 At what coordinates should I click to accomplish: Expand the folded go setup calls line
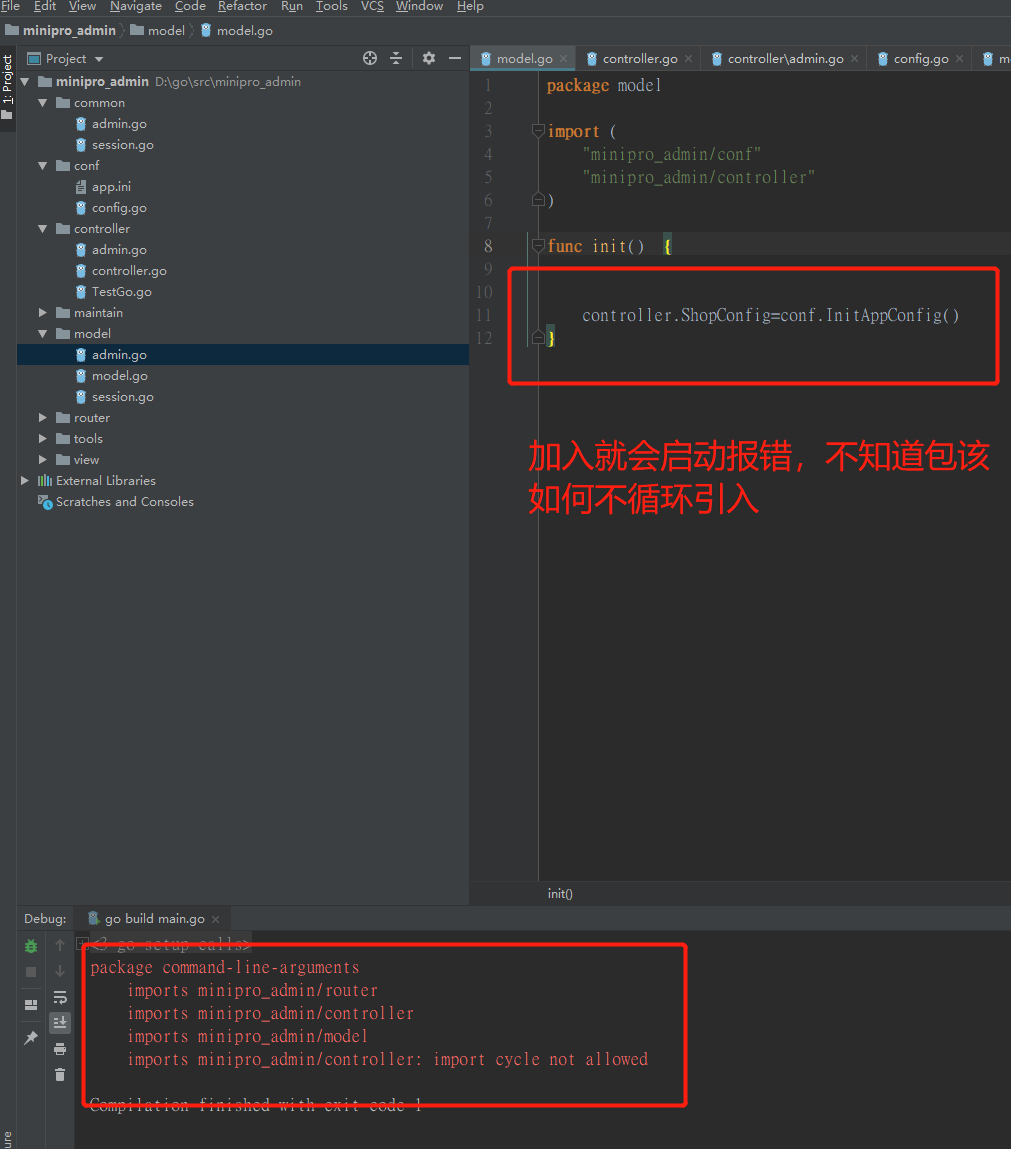[x=82, y=943]
